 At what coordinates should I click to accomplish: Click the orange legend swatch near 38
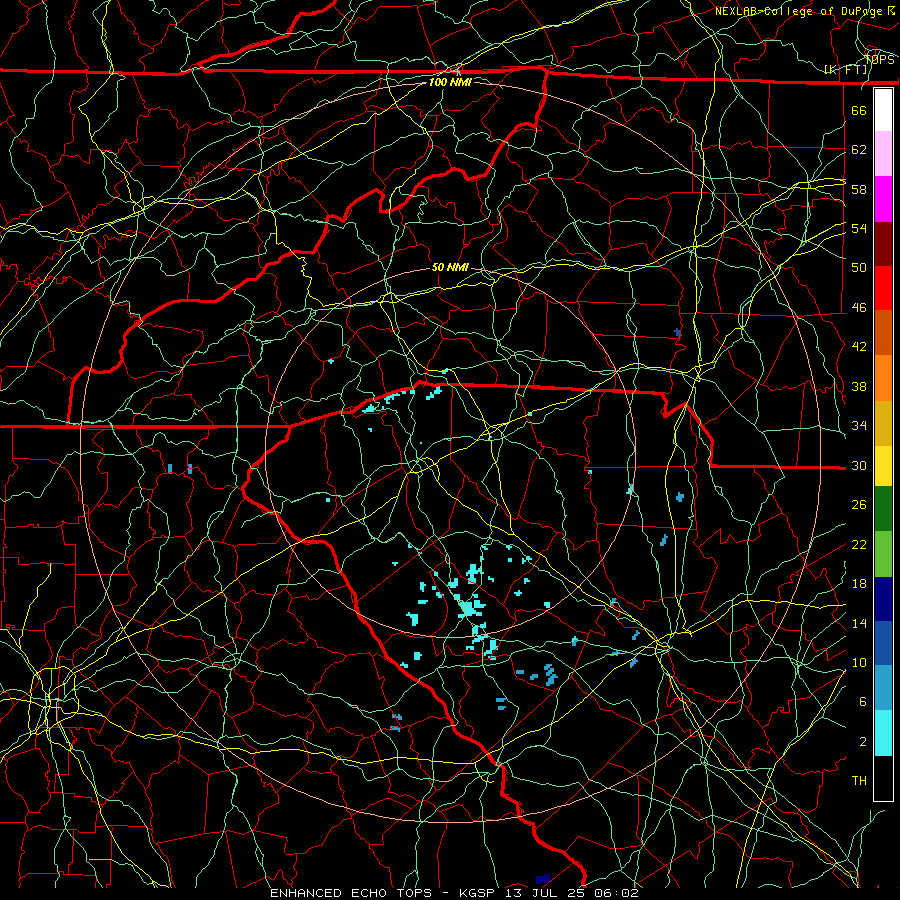(x=883, y=378)
